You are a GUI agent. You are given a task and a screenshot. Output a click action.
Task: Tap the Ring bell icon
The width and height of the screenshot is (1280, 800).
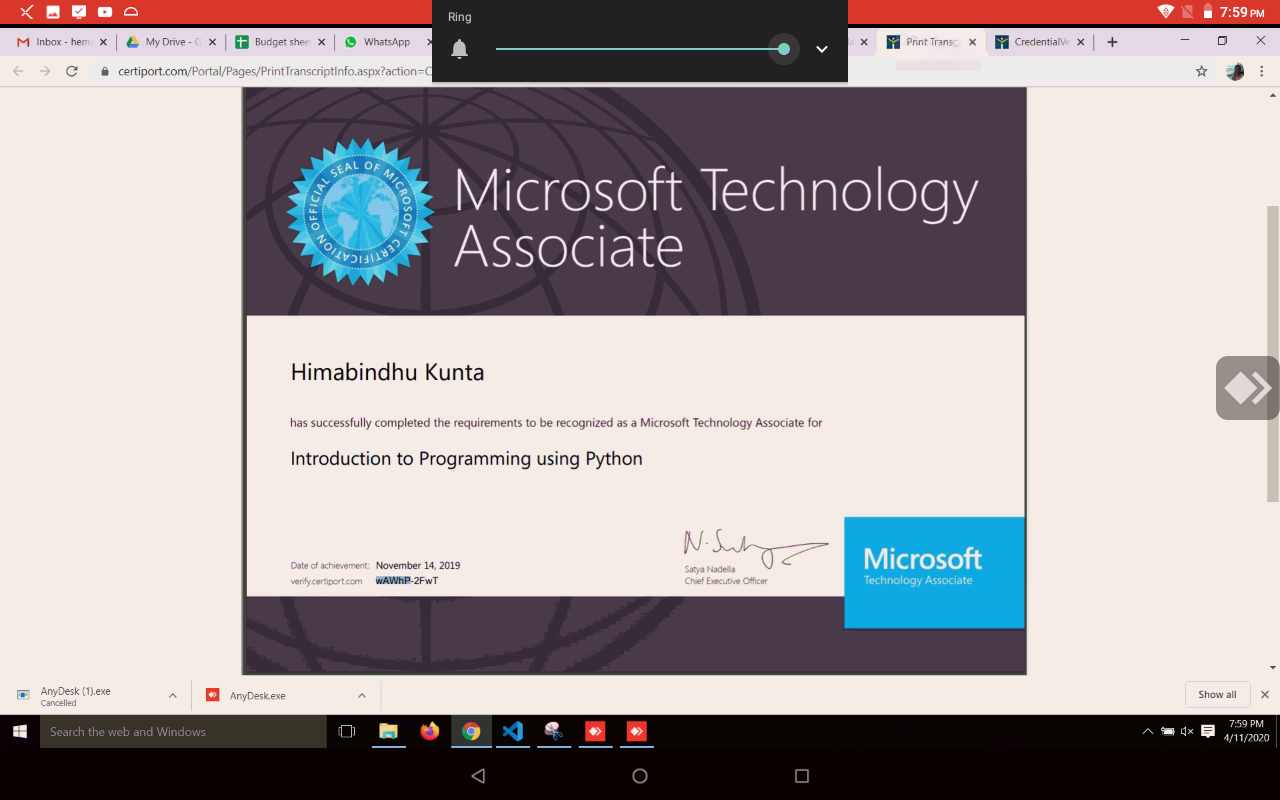pos(459,49)
